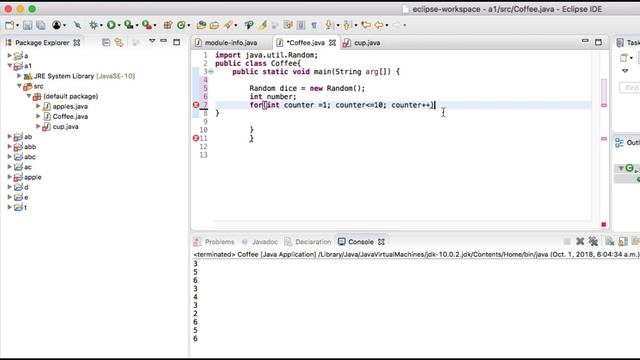Click the Find field in Task List
Viewport: 640px width, 360px height.
click(x=629, y=88)
